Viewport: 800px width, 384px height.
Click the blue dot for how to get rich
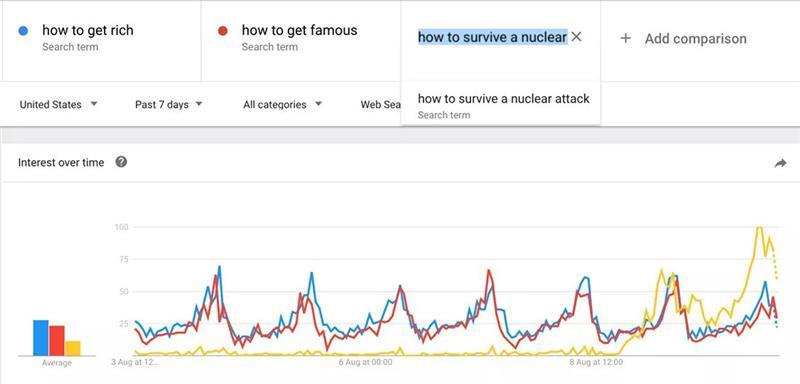pyautogui.click(x=23, y=31)
